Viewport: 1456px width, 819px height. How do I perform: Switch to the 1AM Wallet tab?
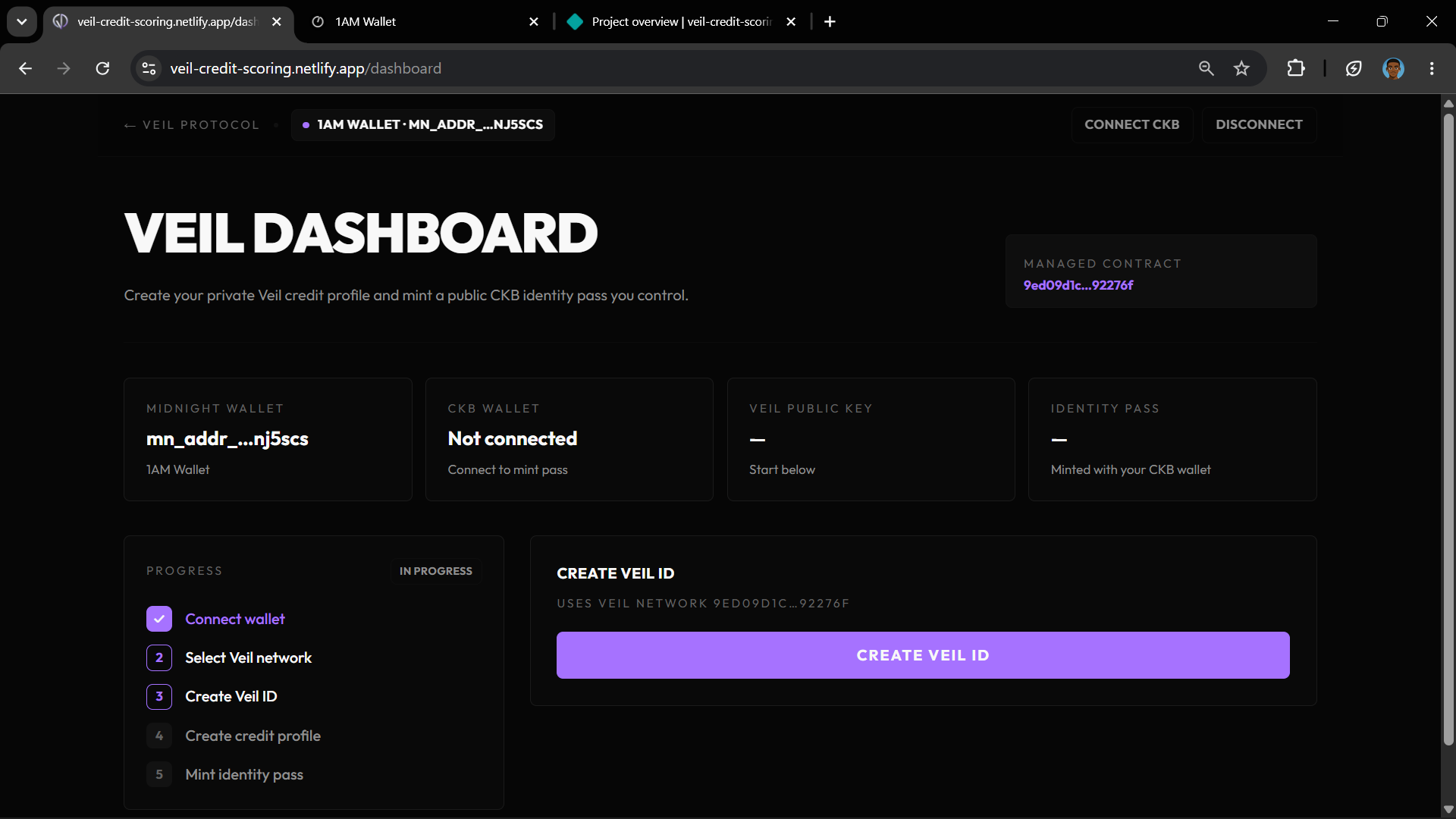click(x=425, y=21)
